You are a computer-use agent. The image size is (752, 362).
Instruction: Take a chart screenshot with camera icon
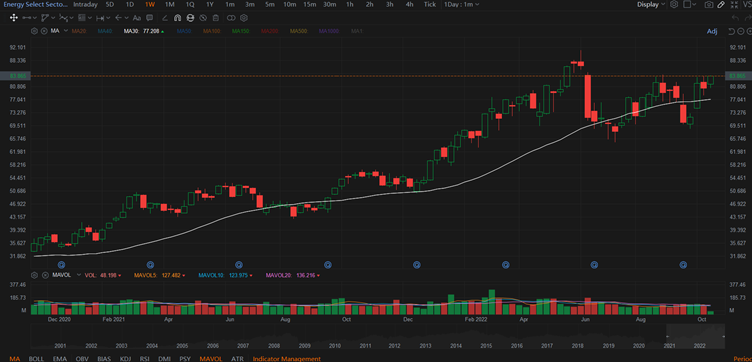709,4
